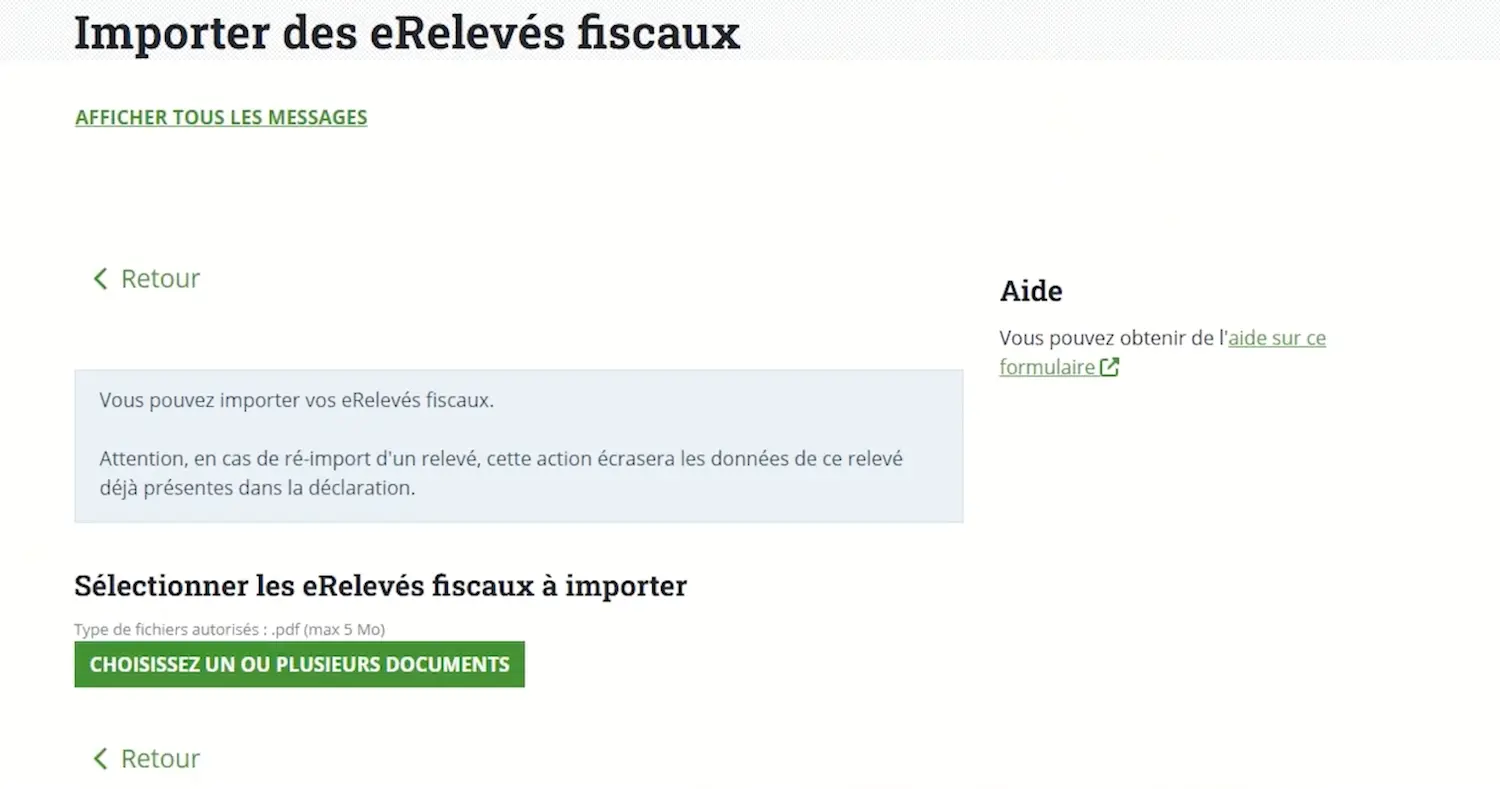Click the 'Aide' sidebar heading

(1031, 291)
